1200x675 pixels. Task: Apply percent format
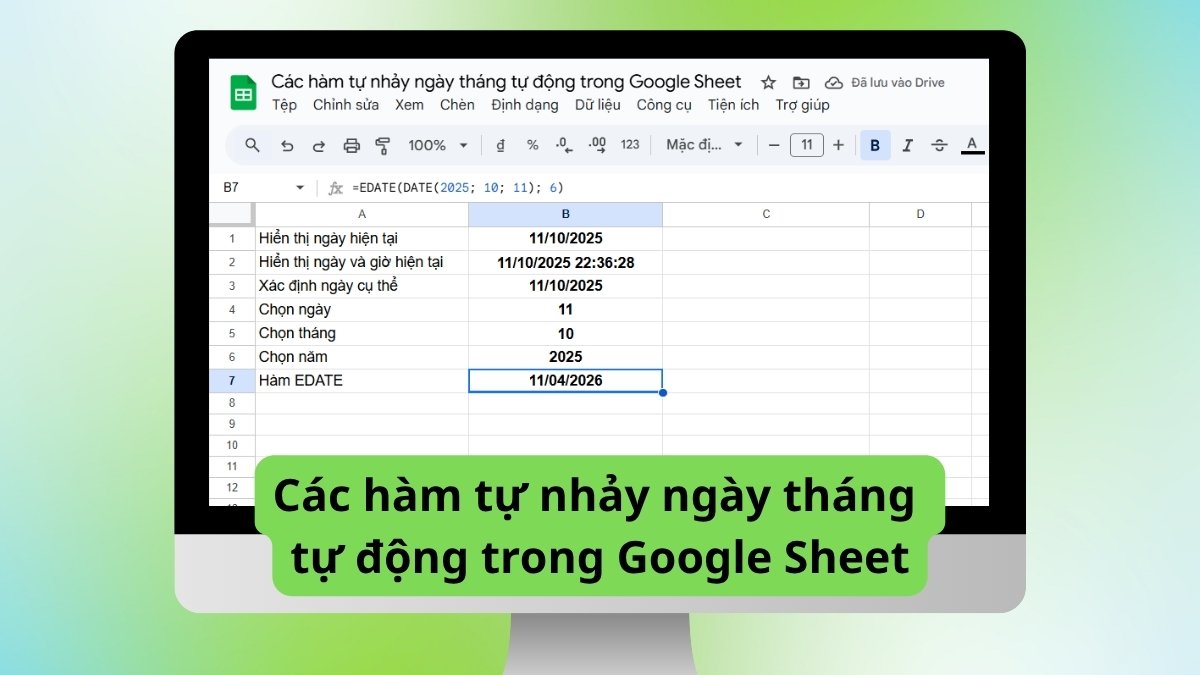(532, 145)
